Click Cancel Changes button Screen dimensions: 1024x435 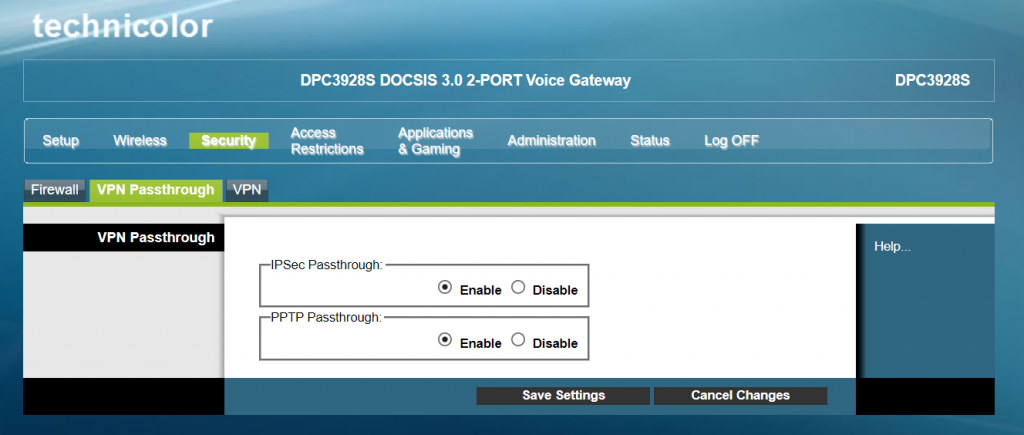pos(741,396)
